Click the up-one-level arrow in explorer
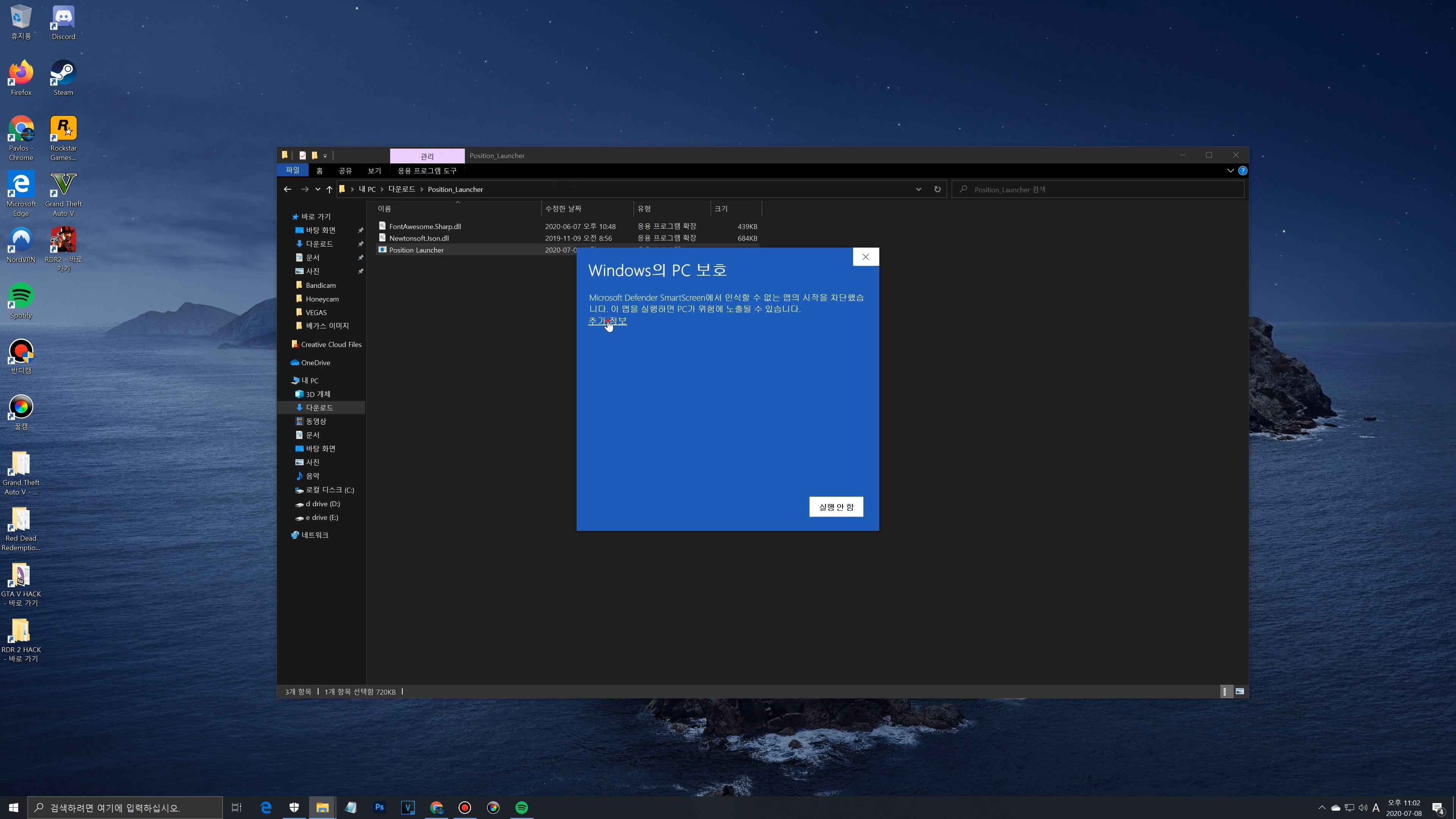Viewport: 1456px width, 819px height. point(329,189)
